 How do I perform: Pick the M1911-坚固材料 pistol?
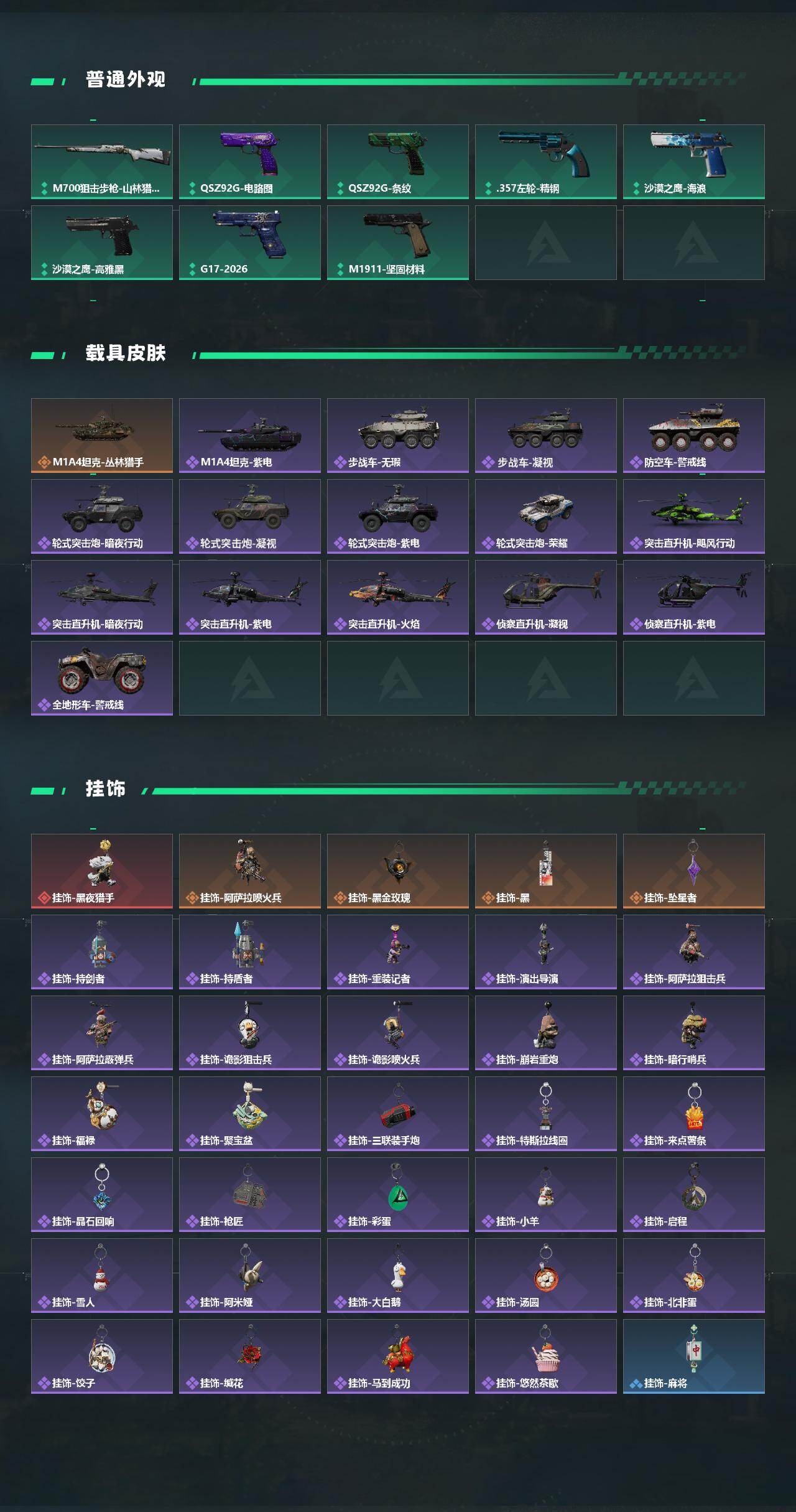[x=398, y=243]
